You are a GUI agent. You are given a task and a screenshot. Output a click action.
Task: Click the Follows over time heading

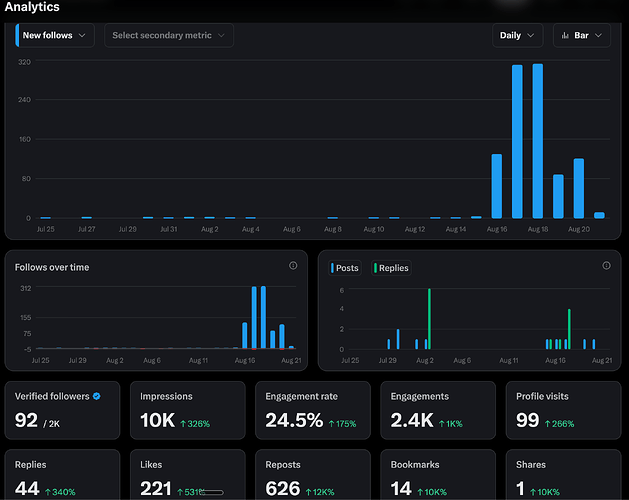coord(52,267)
